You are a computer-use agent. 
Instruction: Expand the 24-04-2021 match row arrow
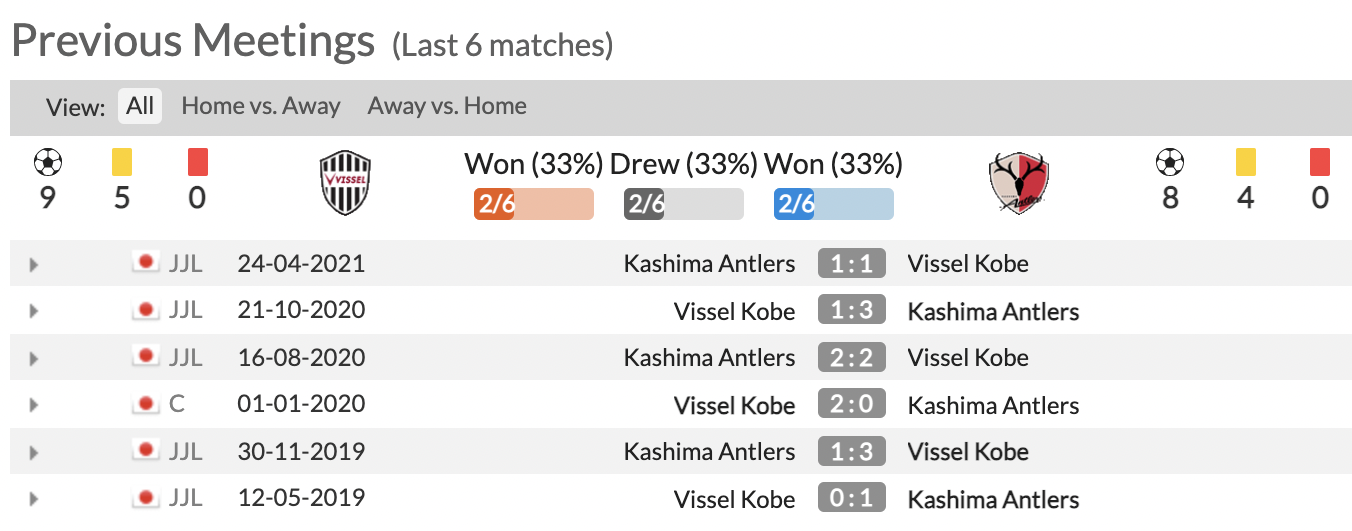click(34, 265)
